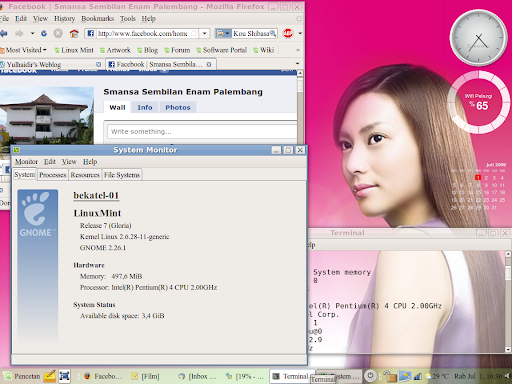This screenshot has width=512, height=384.
Task: Close the Facebook Smansa Sembilan tab
Action: pos(209,64)
